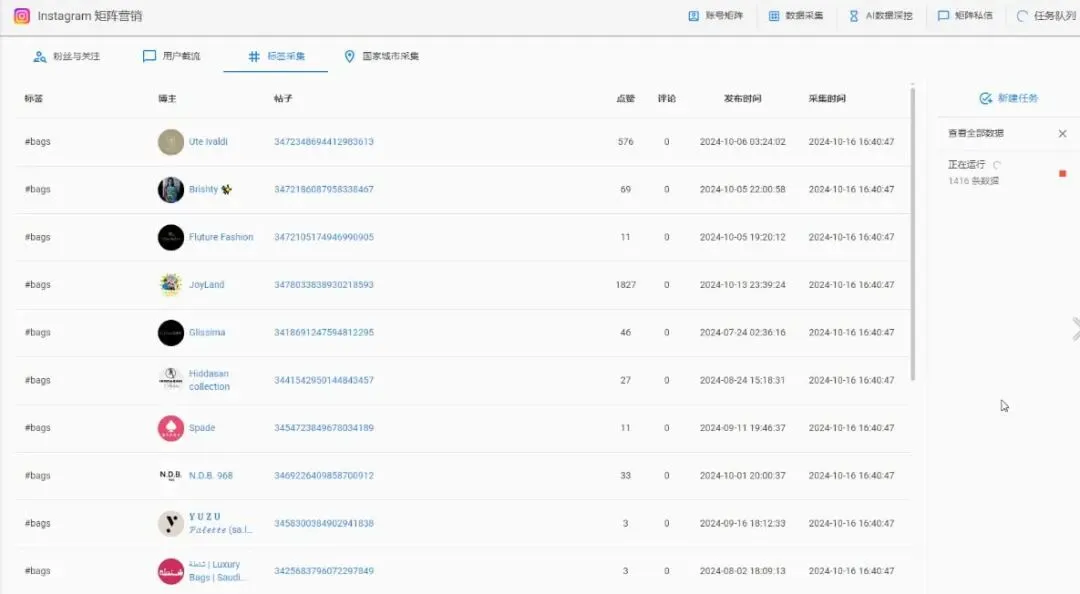Open AI数据挖掘 using its hourglass icon
The image size is (1080, 594).
point(851,15)
